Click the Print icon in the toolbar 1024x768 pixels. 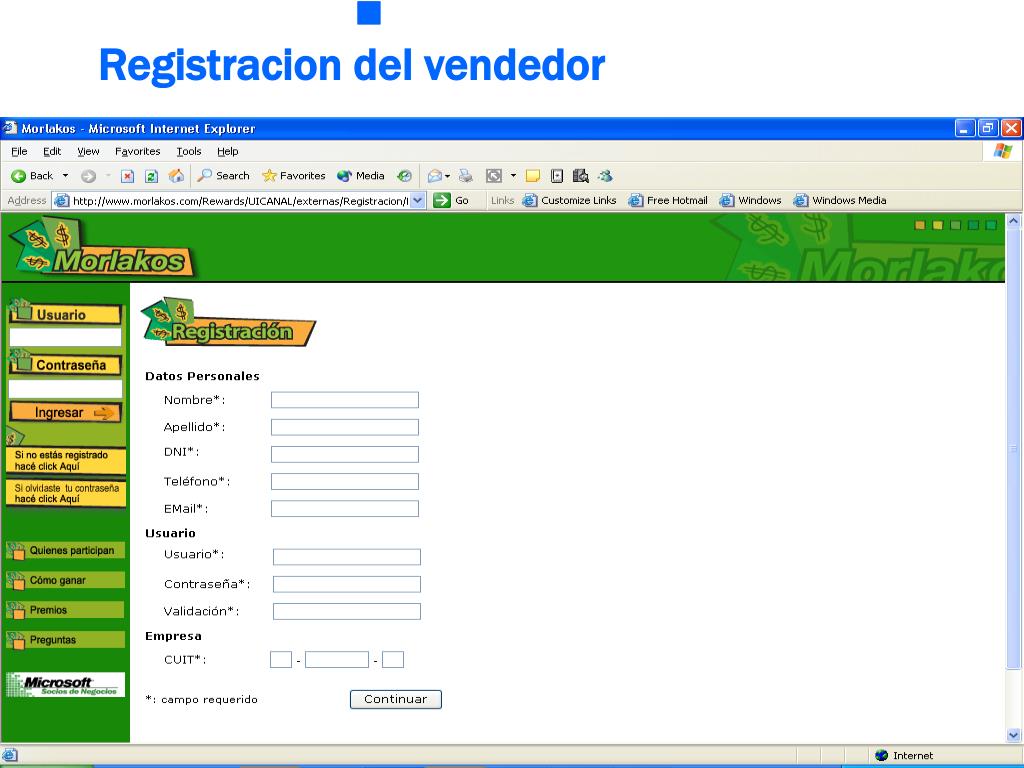[466, 176]
